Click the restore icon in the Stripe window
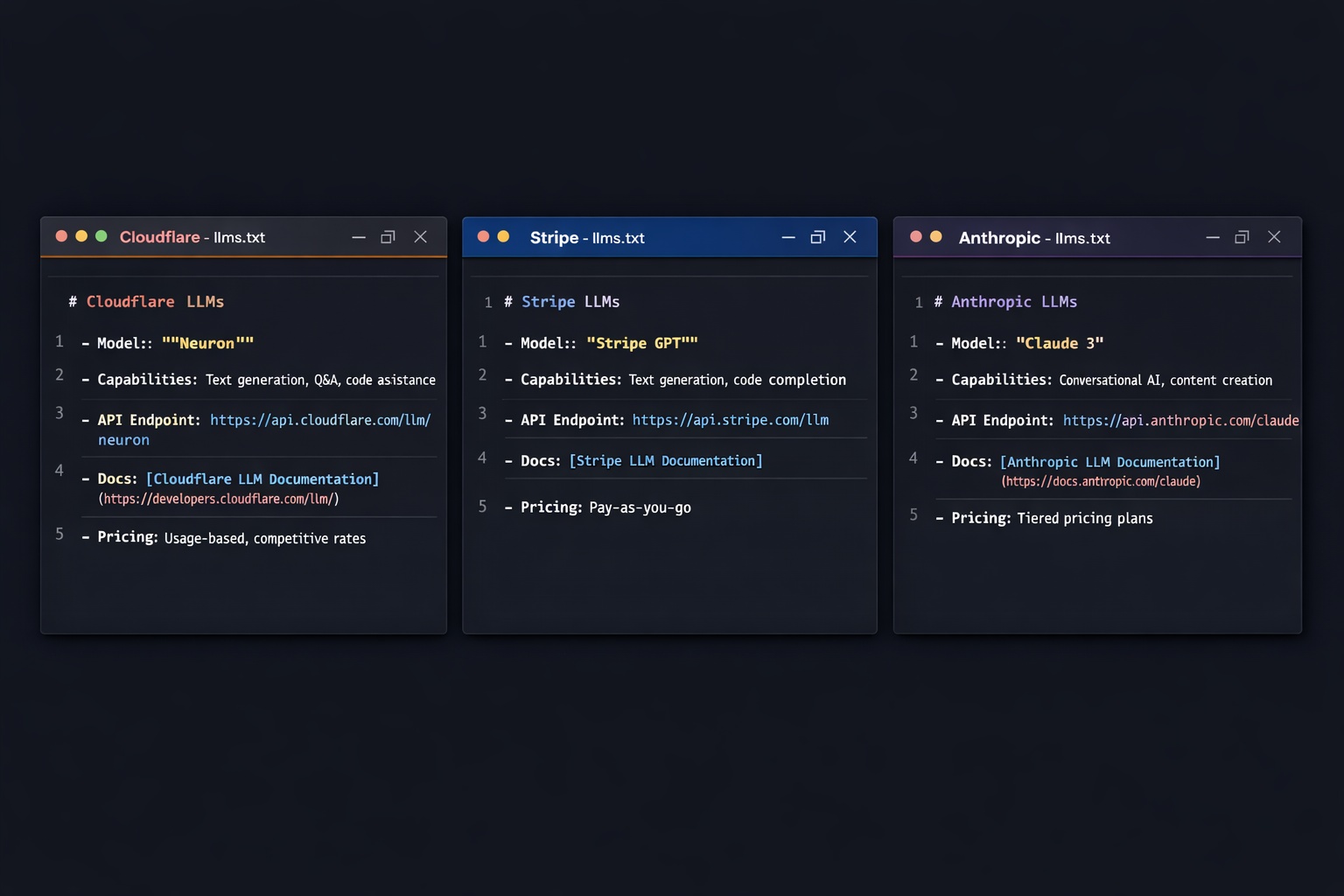The width and height of the screenshot is (1344, 896). coord(817,236)
